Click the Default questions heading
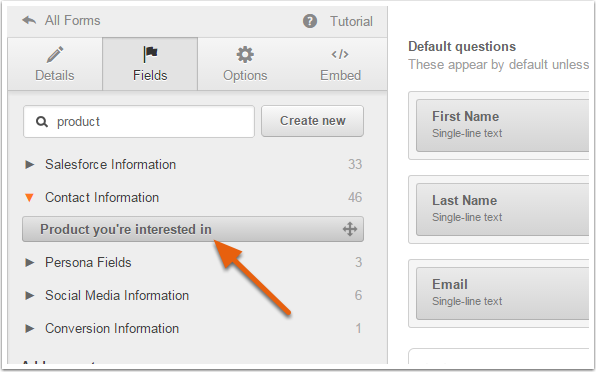596x372 pixels. pos(462,46)
